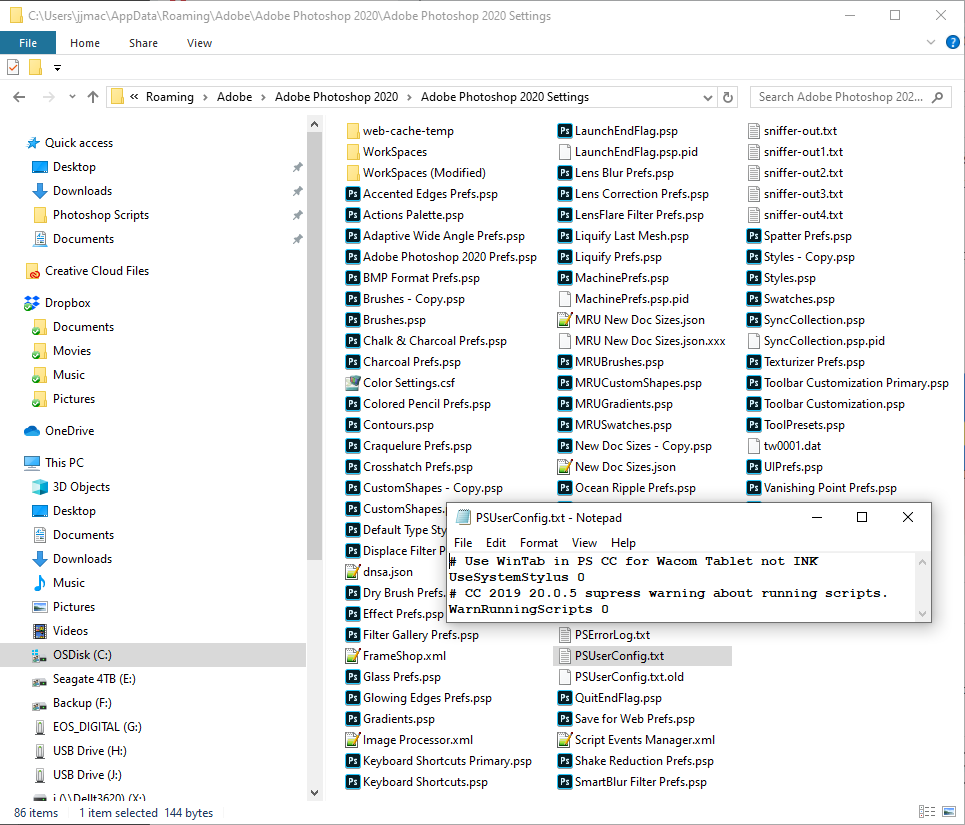The height and width of the screenshot is (825, 965).
Task: Click the Properties checkmark icon in quick access toolbar
Action: click(x=13, y=67)
